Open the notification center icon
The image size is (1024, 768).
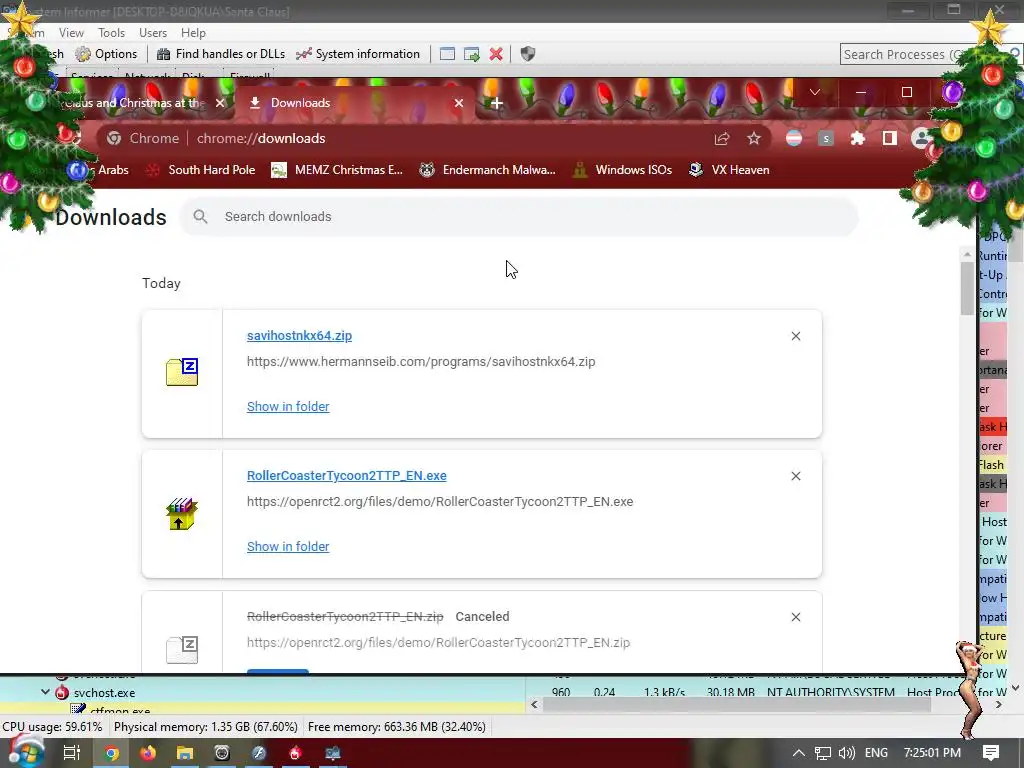pyautogui.click(x=991, y=753)
